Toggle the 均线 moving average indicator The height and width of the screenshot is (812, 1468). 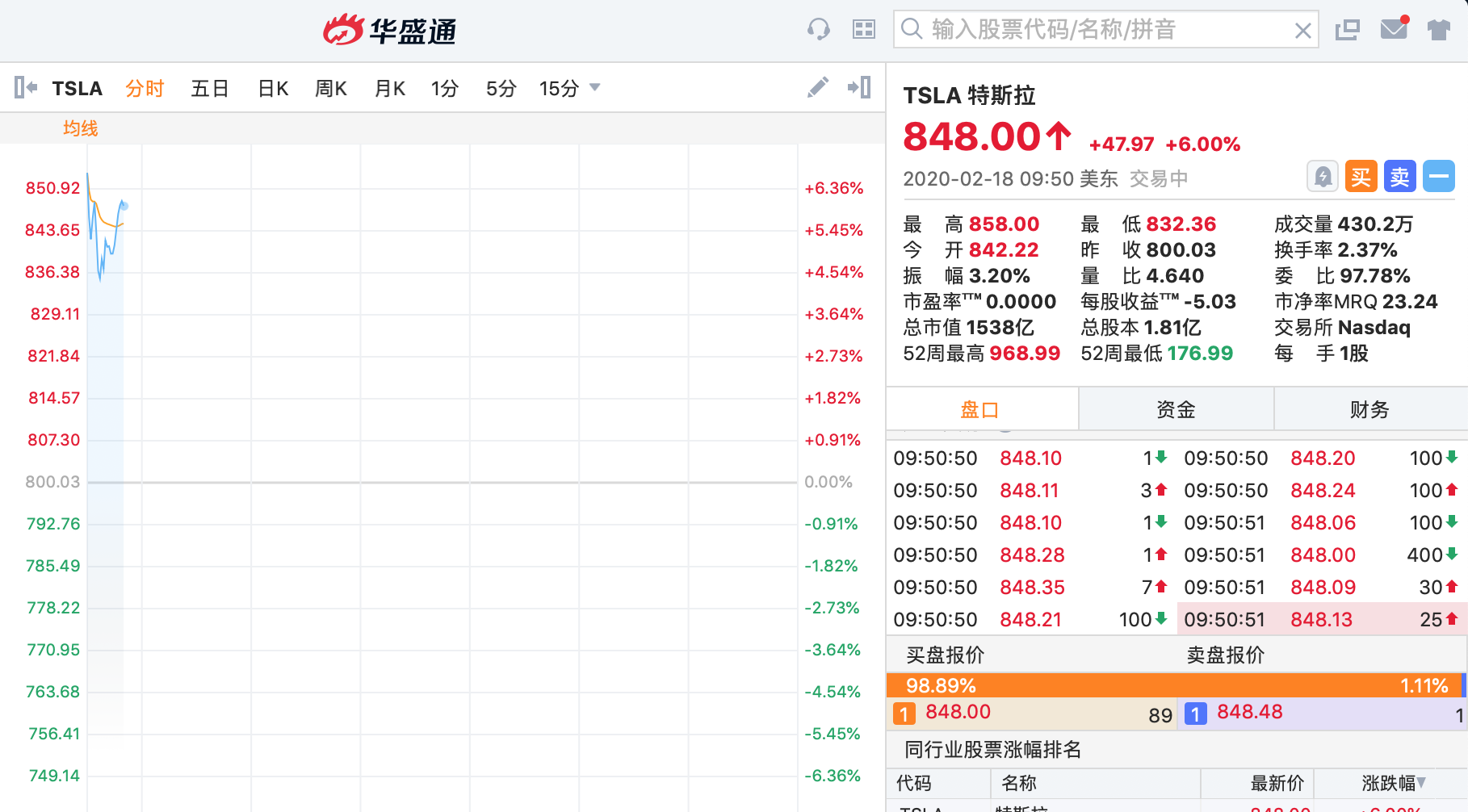click(80, 128)
